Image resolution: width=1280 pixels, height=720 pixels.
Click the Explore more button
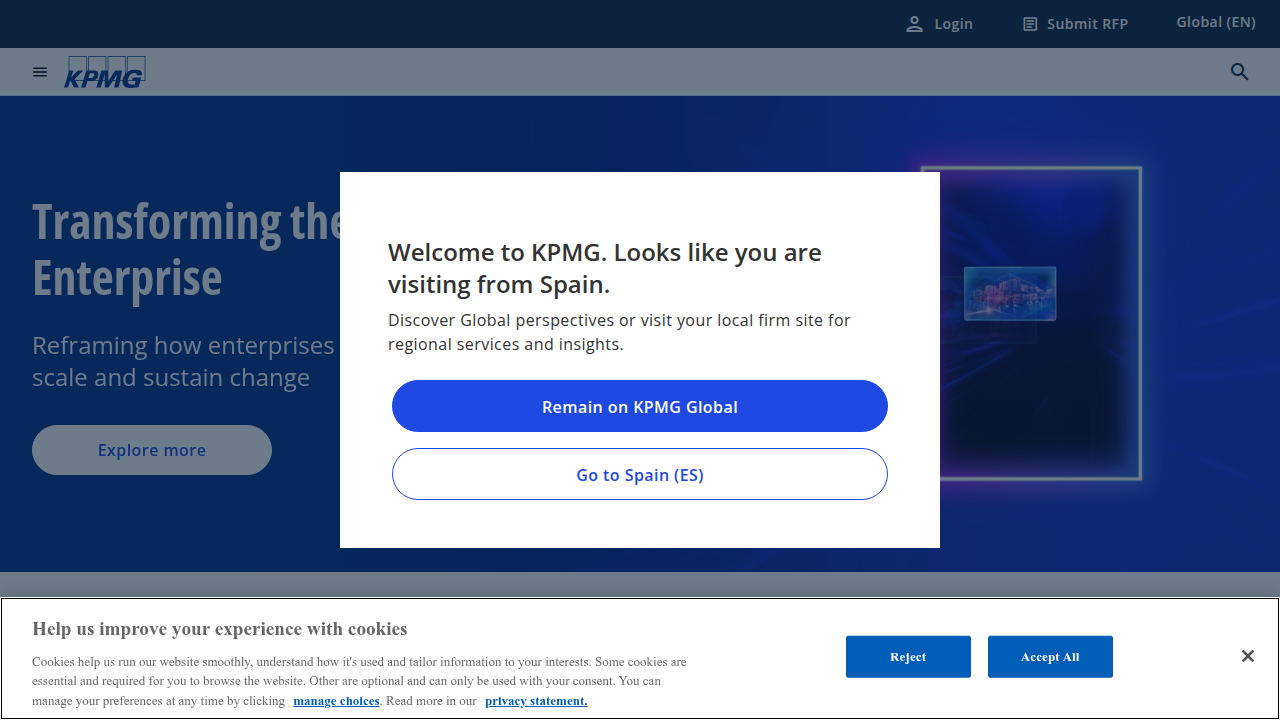tap(152, 450)
